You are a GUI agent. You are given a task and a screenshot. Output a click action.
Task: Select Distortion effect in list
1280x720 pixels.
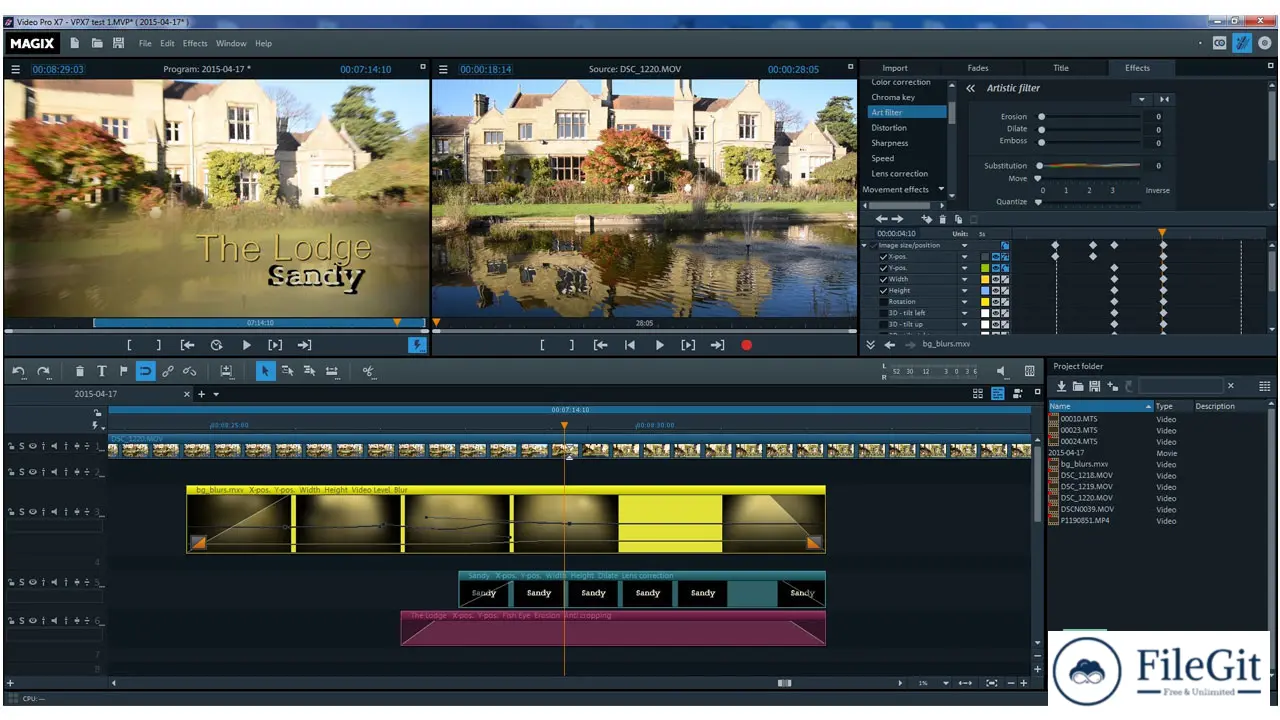[889, 128]
